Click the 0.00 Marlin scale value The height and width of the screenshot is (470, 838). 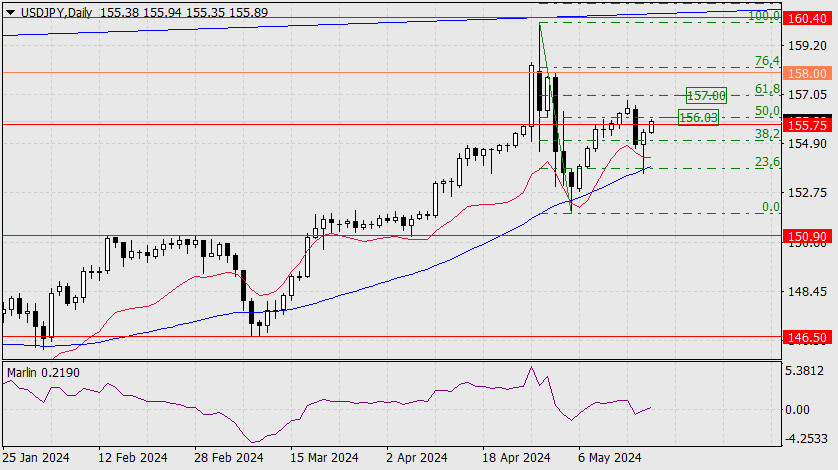click(x=798, y=410)
